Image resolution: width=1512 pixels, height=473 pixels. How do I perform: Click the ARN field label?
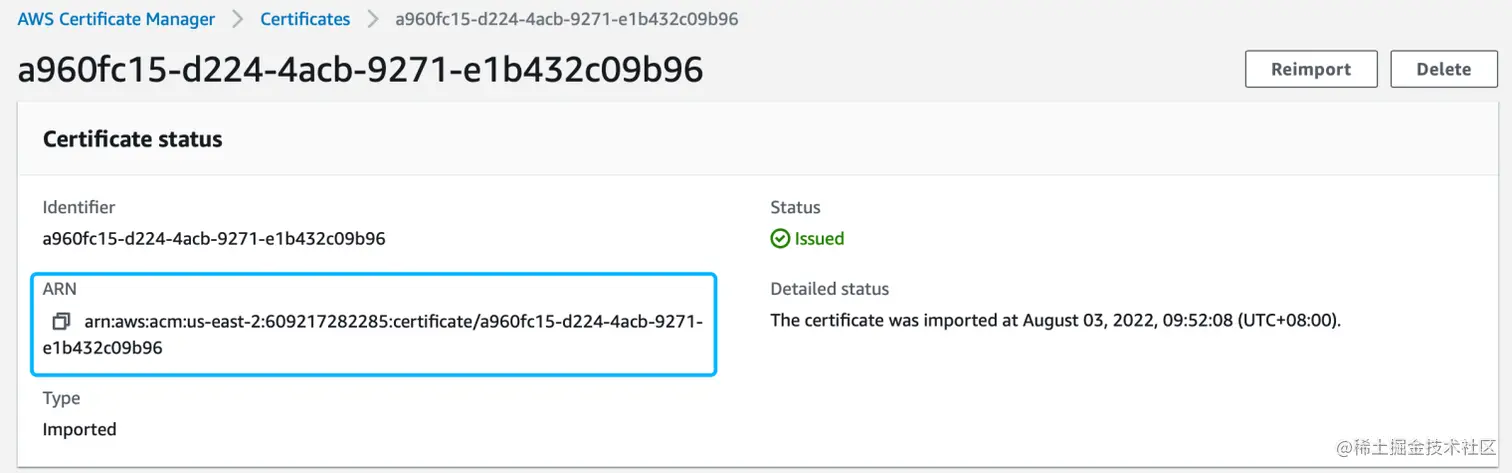tap(59, 289)
